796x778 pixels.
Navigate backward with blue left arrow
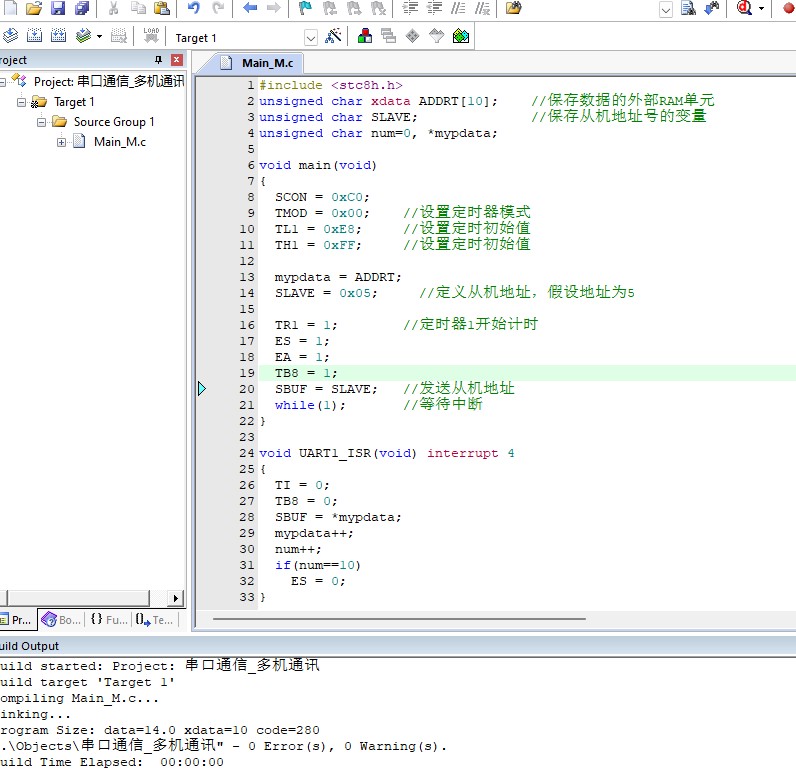250,8
